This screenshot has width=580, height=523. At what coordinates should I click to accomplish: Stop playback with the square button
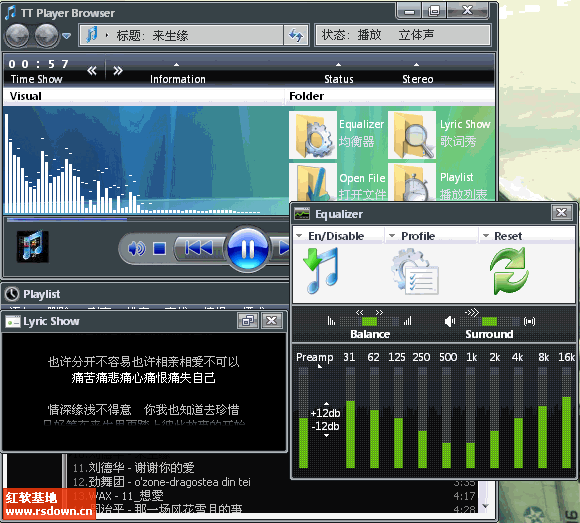[159, 249]
